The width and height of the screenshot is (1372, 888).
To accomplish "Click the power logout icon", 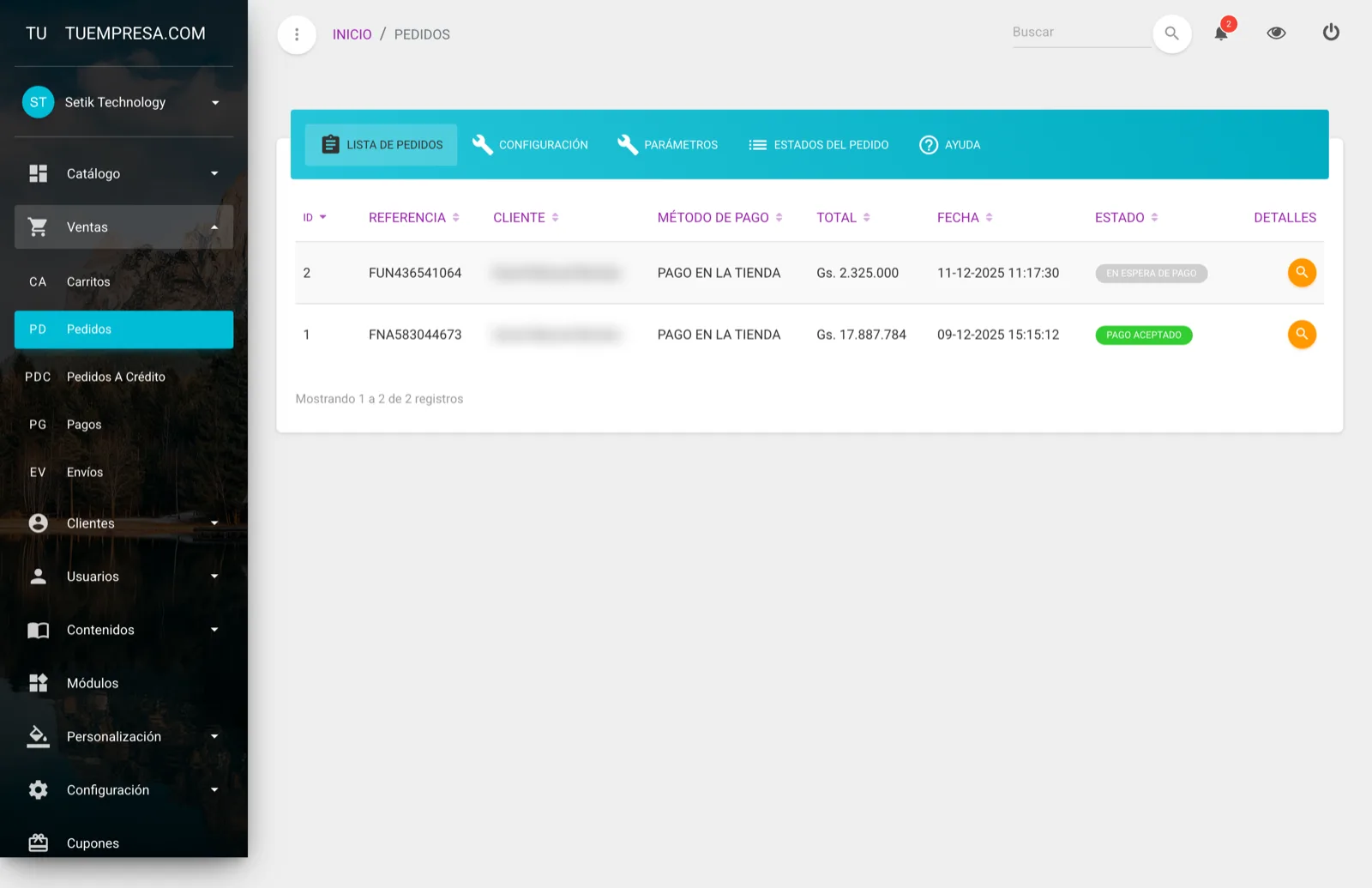I will pos(1331,33).
